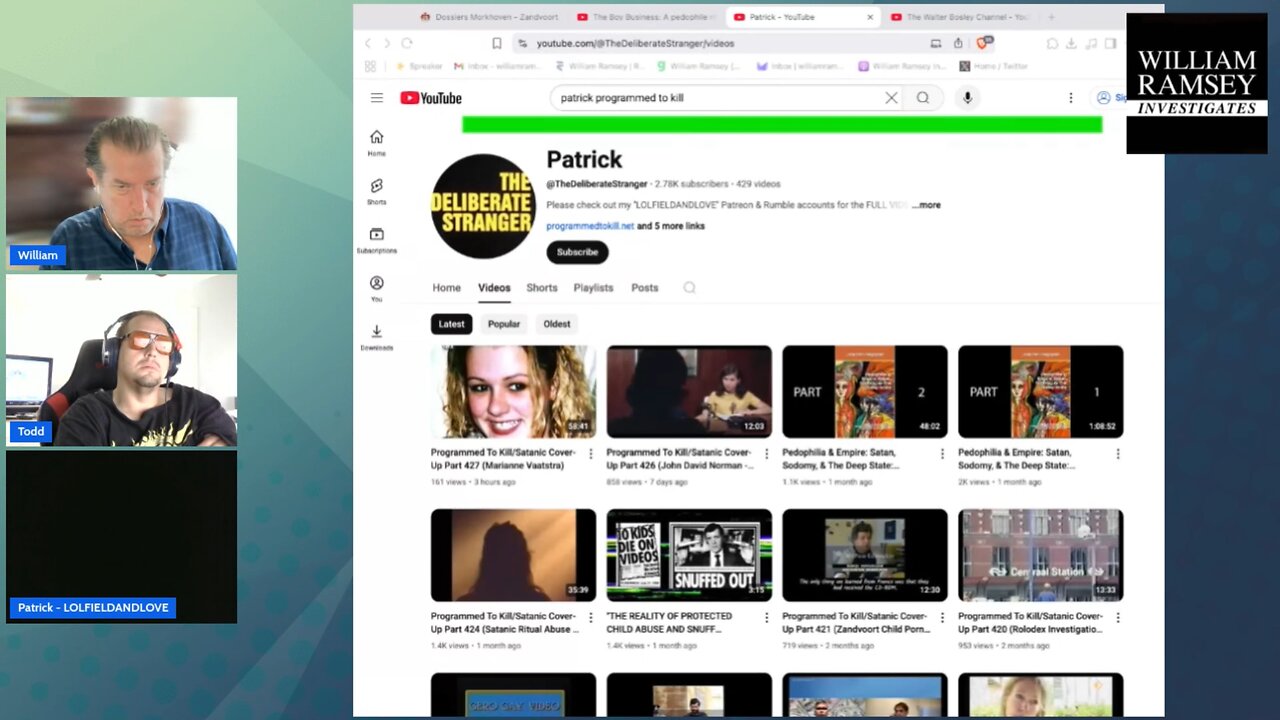Open the Brave Shields icon
Viewport: 1280px width, 720px height.
pyautogui.click(x=982, y=43)
